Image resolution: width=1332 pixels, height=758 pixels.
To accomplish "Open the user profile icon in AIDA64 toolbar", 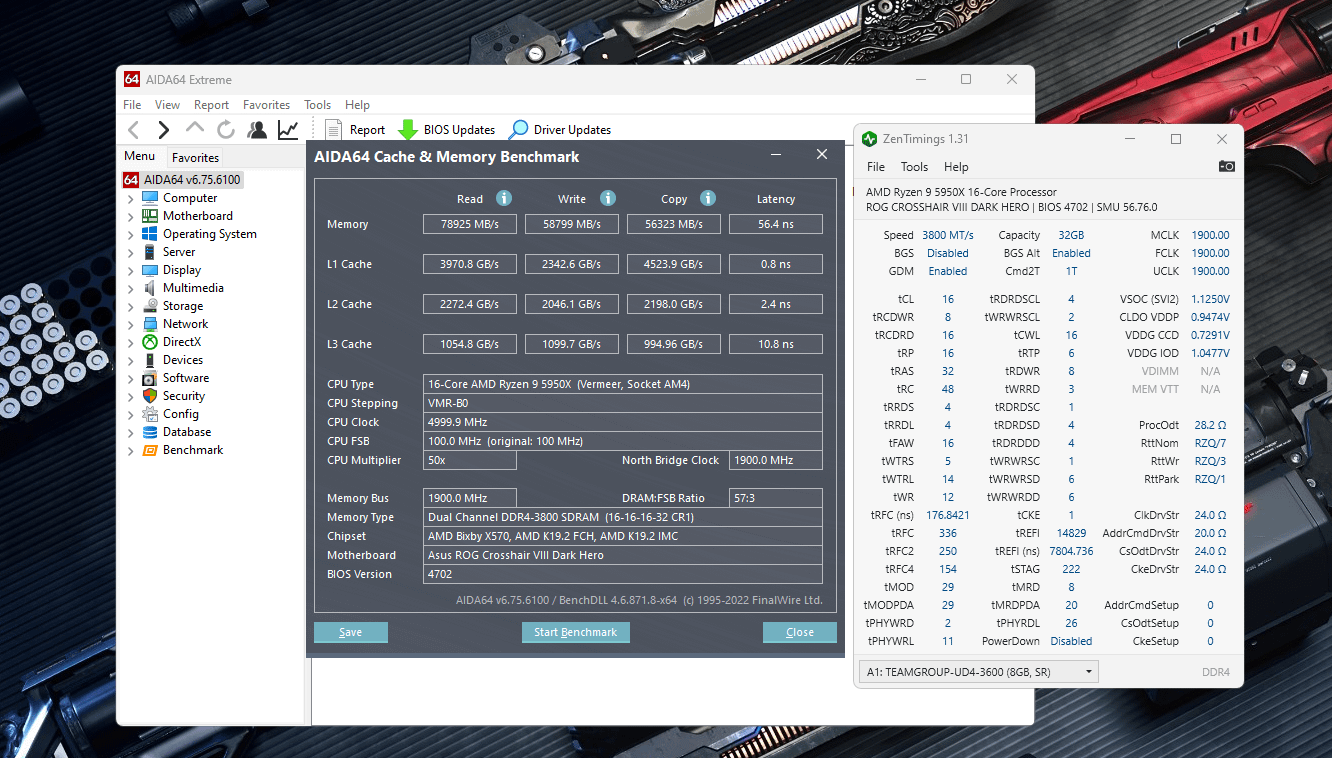I will point(257,129).
